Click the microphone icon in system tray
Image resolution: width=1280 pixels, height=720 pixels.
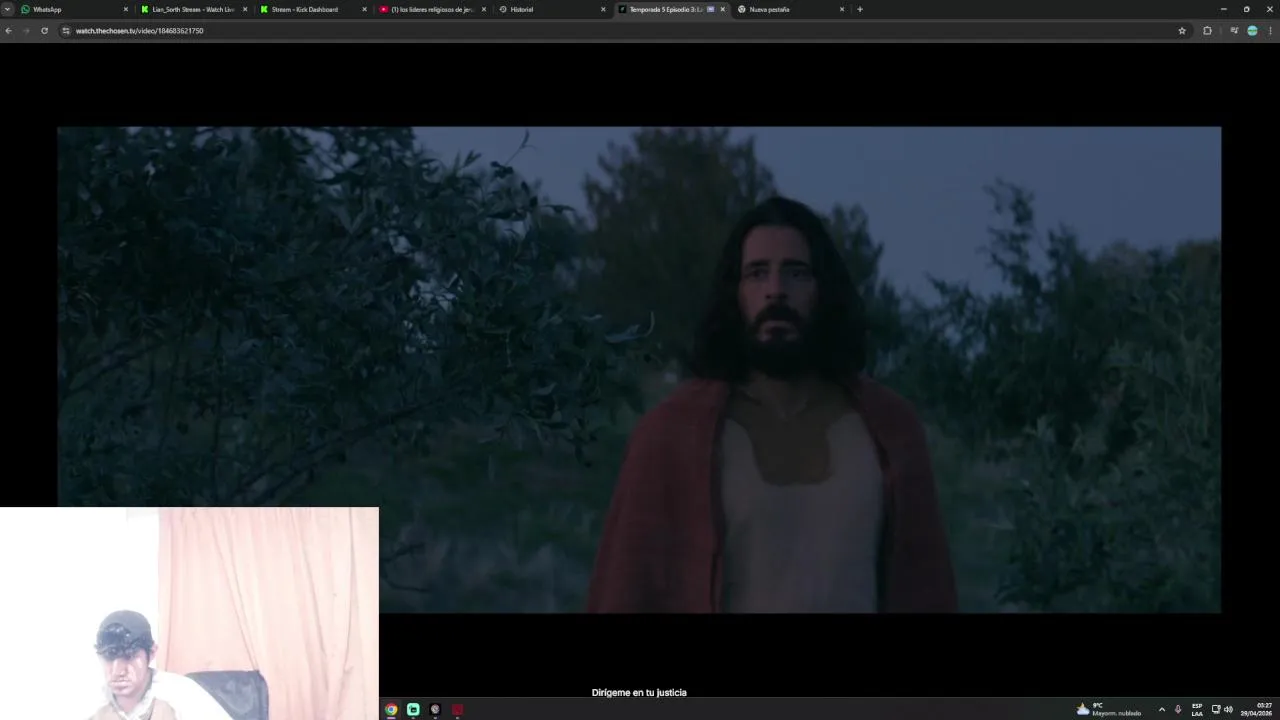coord(1178,709)
